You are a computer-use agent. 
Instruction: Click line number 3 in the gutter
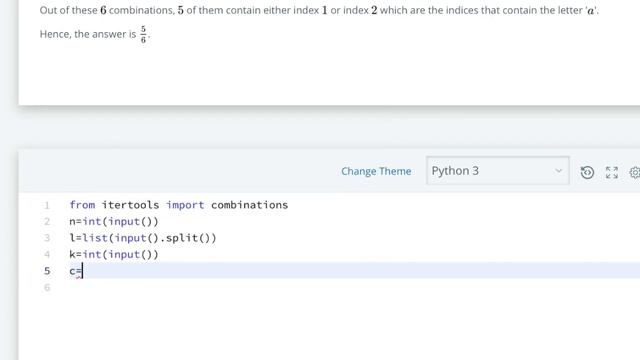47,238
